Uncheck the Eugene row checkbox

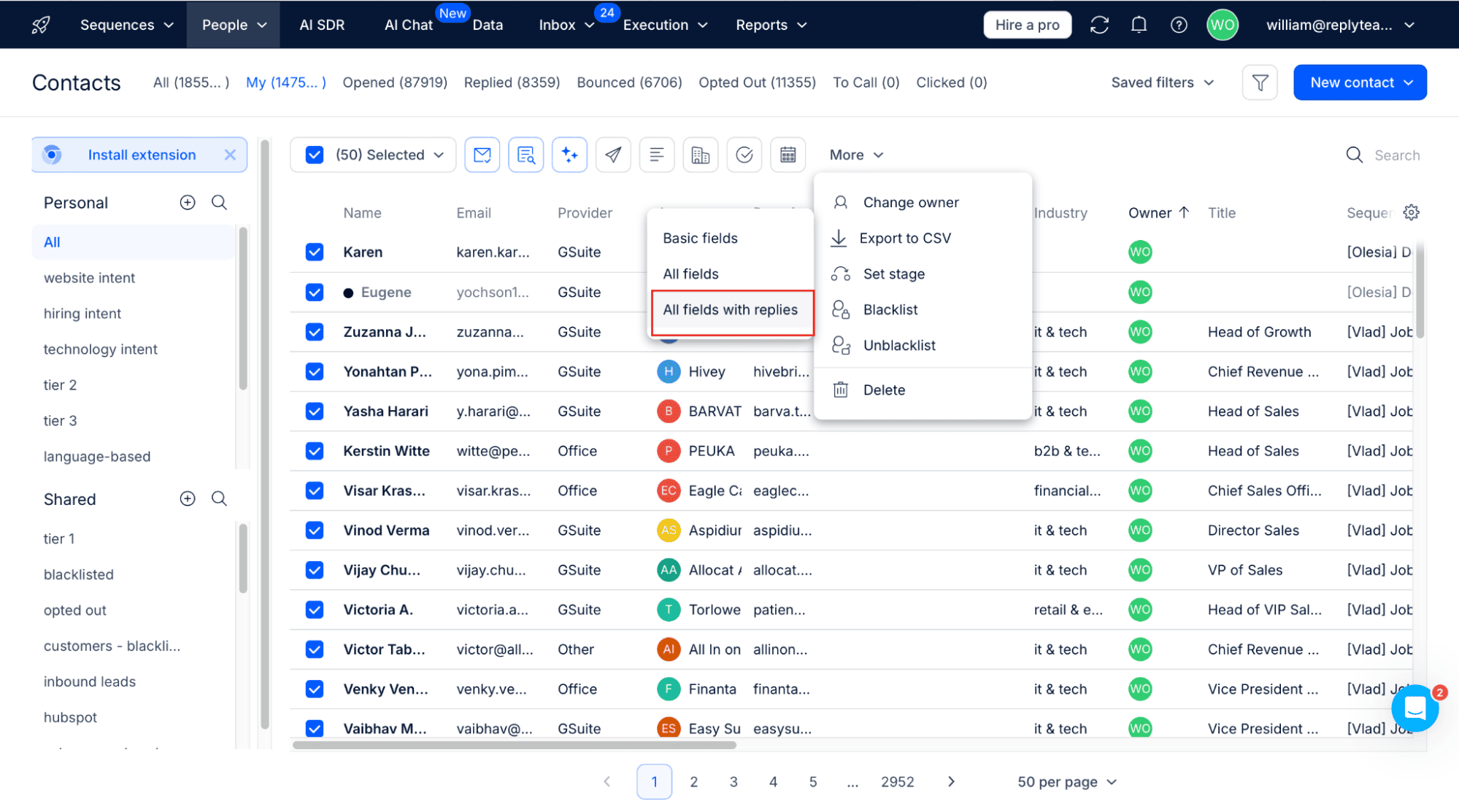tap(315, 292)
